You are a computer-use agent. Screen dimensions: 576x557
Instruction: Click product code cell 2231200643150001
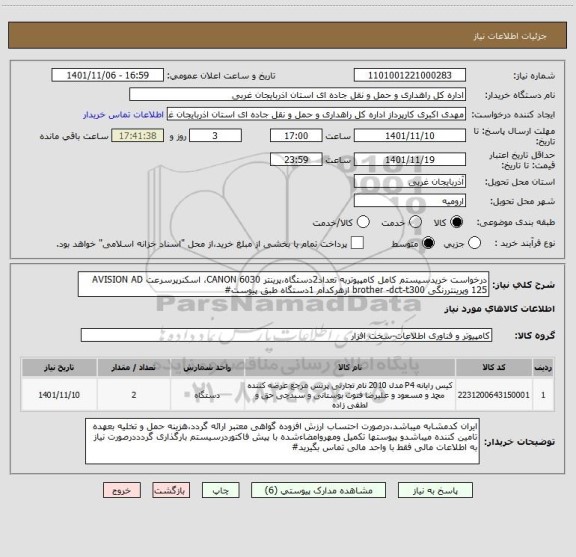pyautogui.click(x=494, y=395)
